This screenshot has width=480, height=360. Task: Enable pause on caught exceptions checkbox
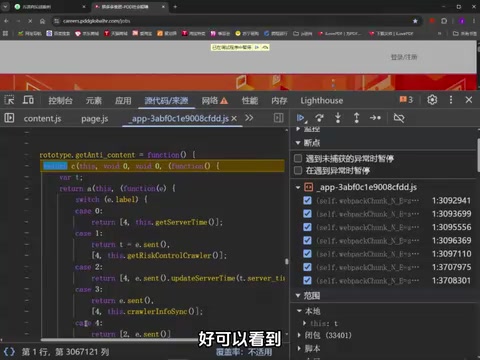click(x=298, y=171)
